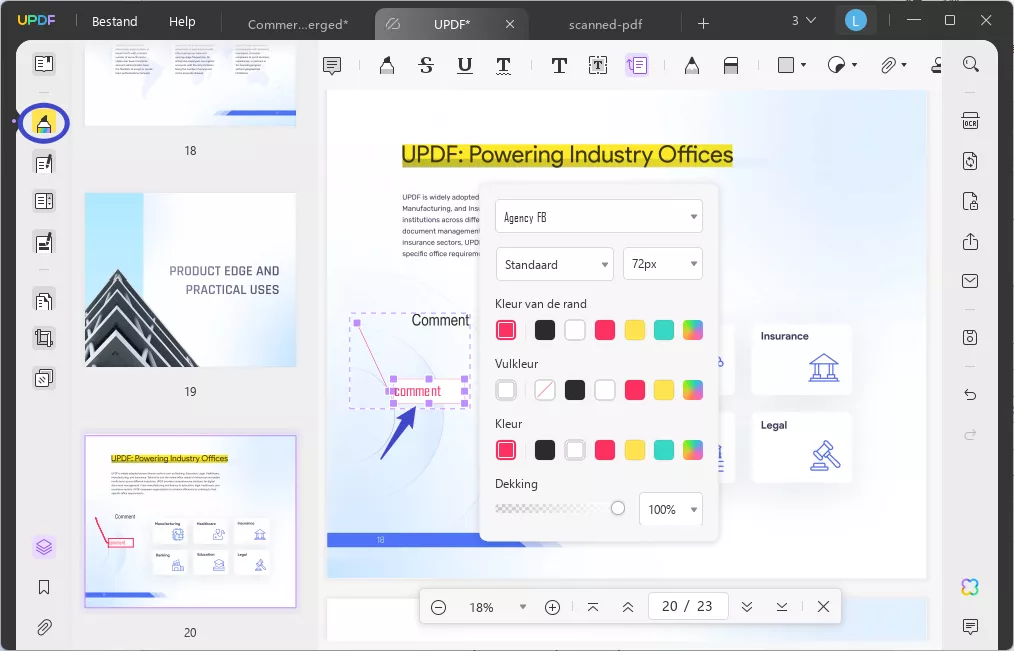The height and width of the screenshot is (651, 1014).
Task: Switch to the scanned-pdf tab
Action: point(605,25)
